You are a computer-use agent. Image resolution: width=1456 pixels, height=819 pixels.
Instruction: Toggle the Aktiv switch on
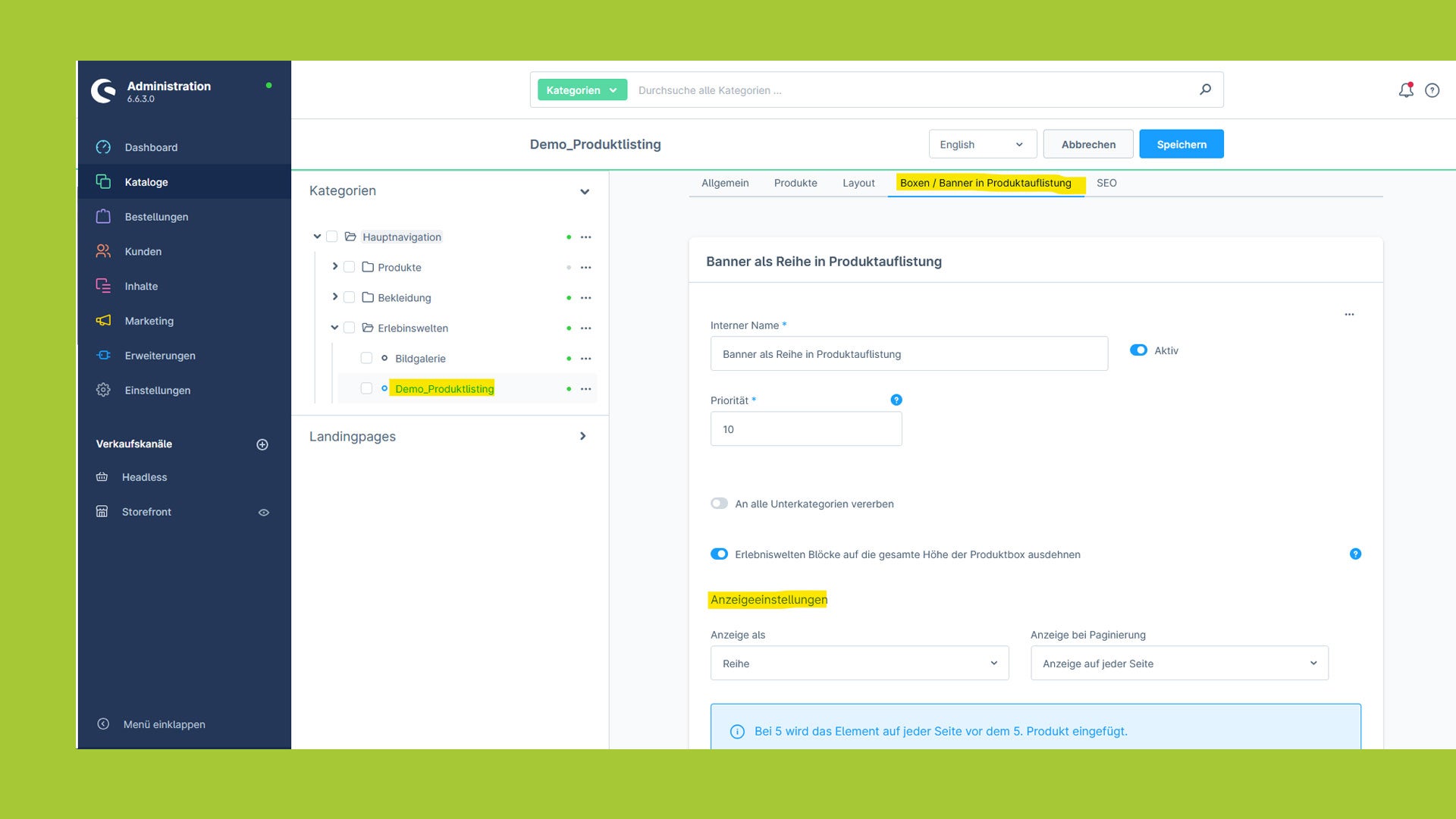(x=1138, y=350)
